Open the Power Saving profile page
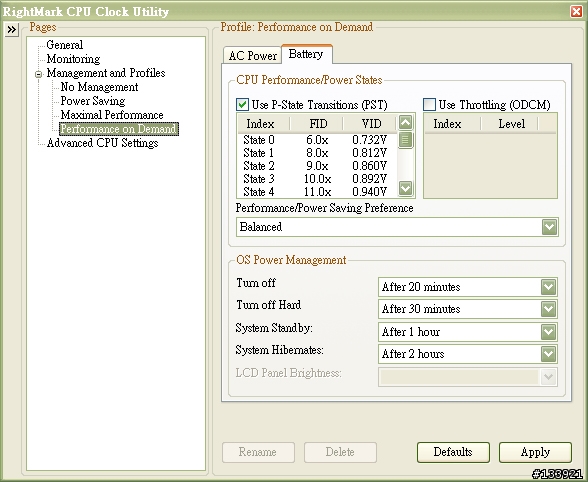 click(x=93, y=101)
